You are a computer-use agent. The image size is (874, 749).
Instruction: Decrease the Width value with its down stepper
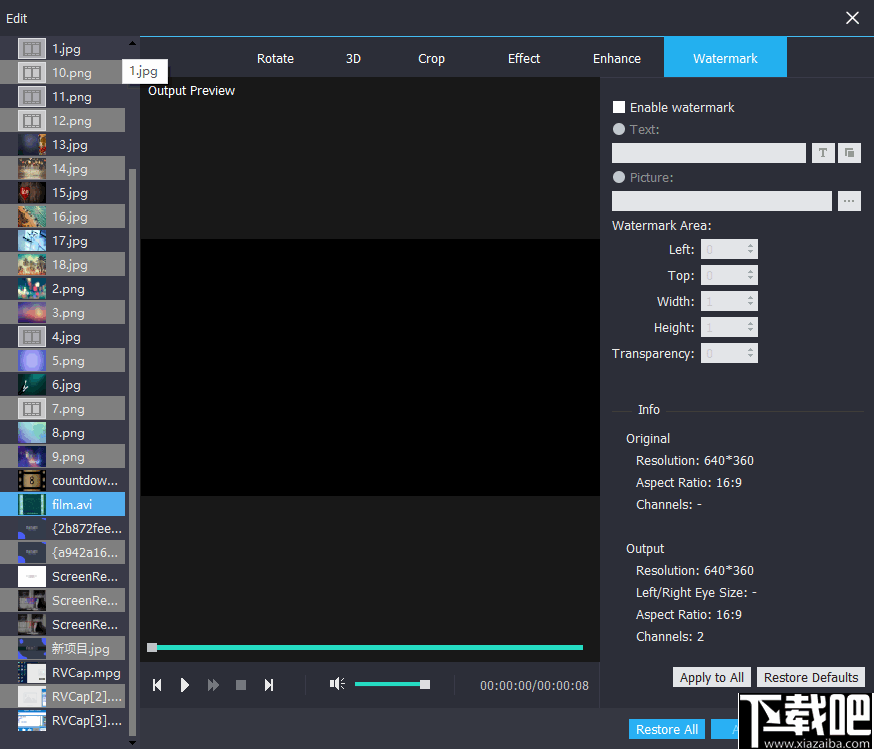click(752, 305)
